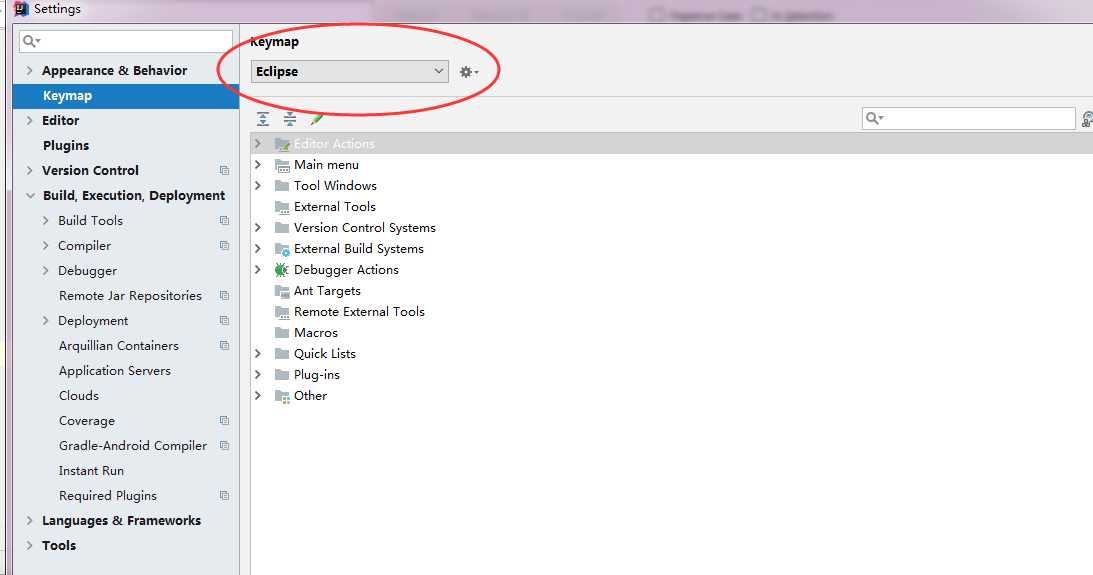The image size is (1093, 575).
Task: Click the Expand All toolbar icon
Action: click(263, 118)
